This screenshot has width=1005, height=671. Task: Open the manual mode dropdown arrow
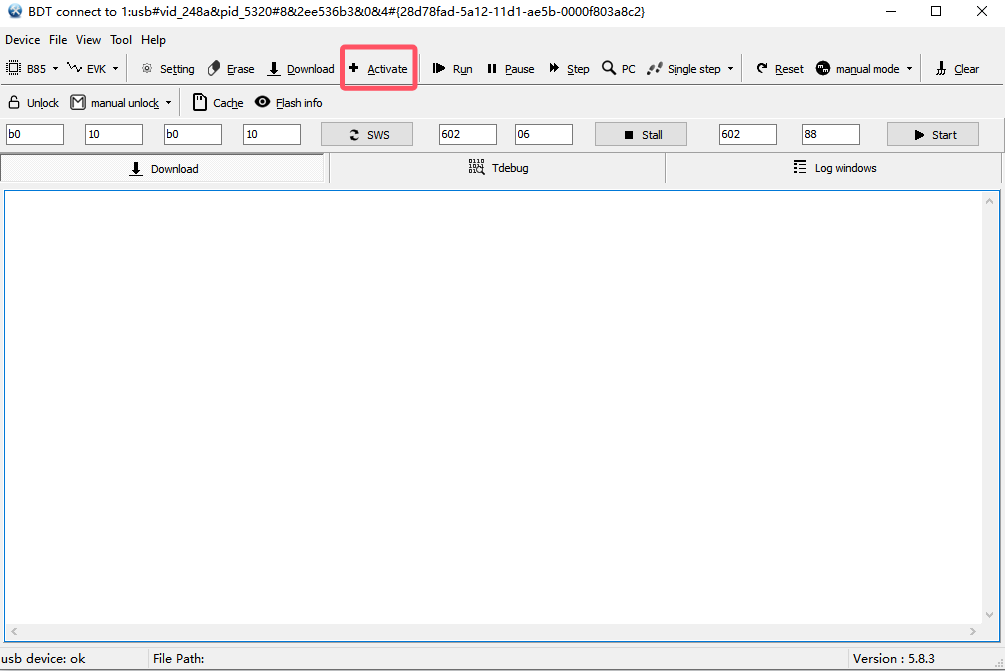pos(909,69)
